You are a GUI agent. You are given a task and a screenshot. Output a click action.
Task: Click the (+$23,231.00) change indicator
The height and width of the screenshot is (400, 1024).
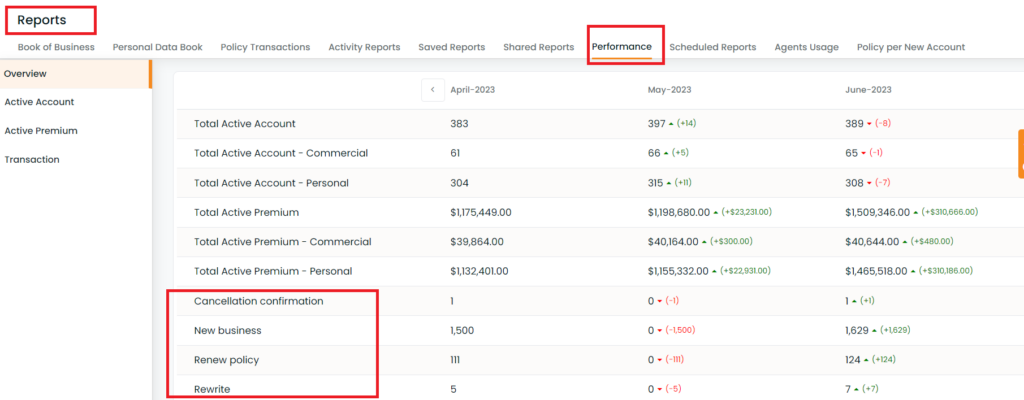pos(747,212)
